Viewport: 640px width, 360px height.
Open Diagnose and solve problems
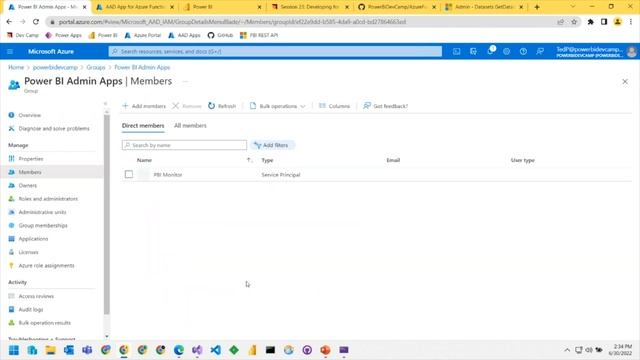53,129
